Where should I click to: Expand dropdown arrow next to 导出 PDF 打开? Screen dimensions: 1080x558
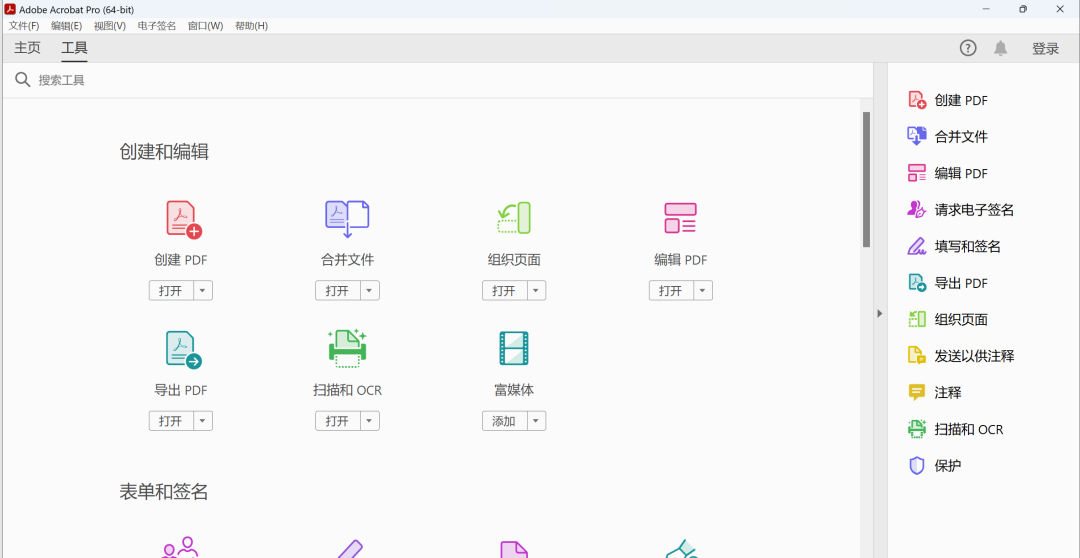pos(202,421)
